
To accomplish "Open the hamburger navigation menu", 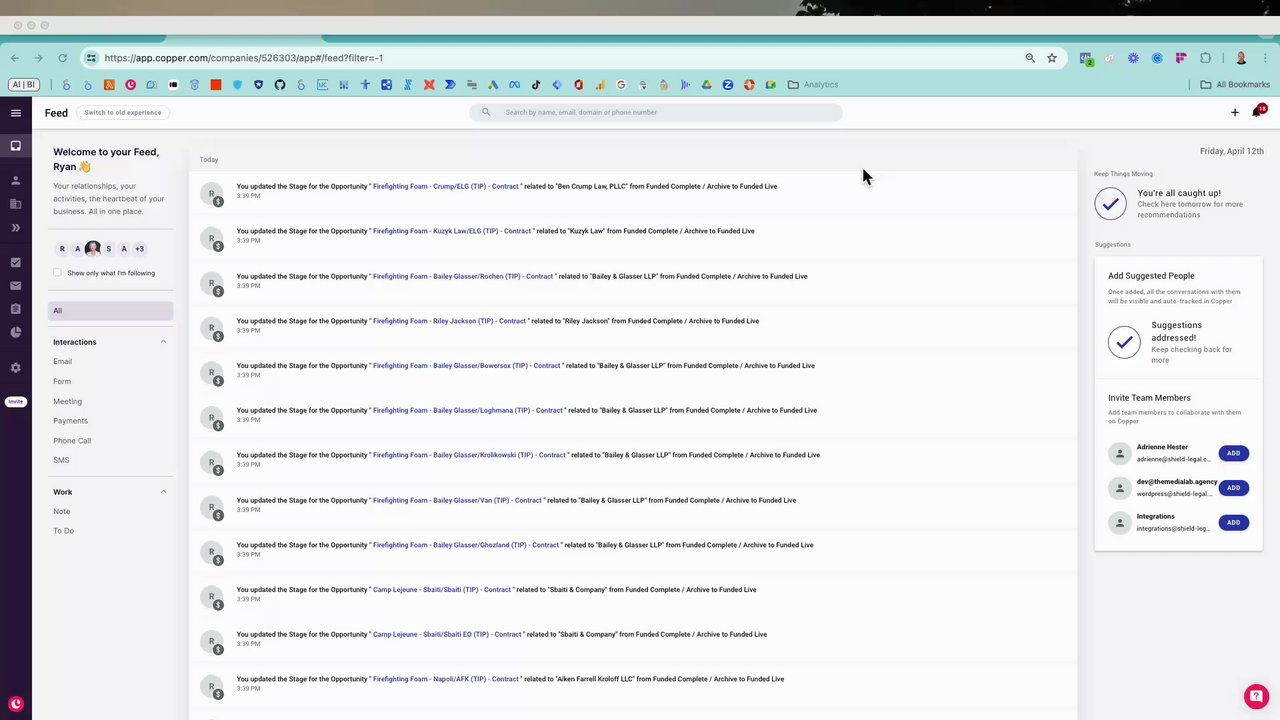I will [15, 113].
